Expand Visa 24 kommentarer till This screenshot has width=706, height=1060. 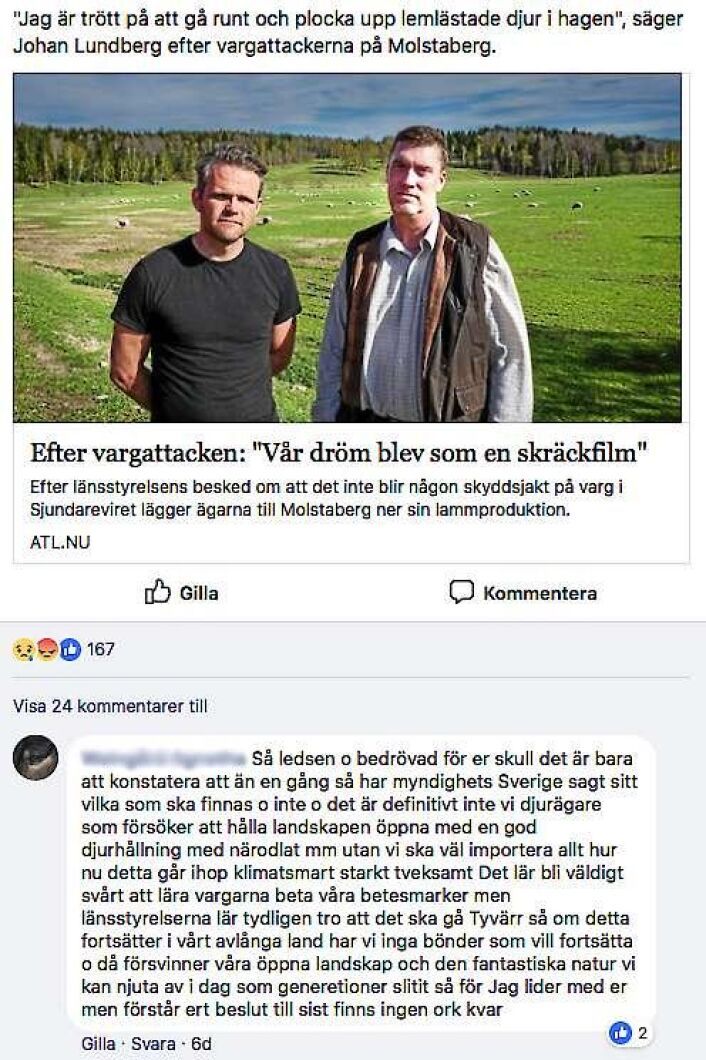[110, 706]
